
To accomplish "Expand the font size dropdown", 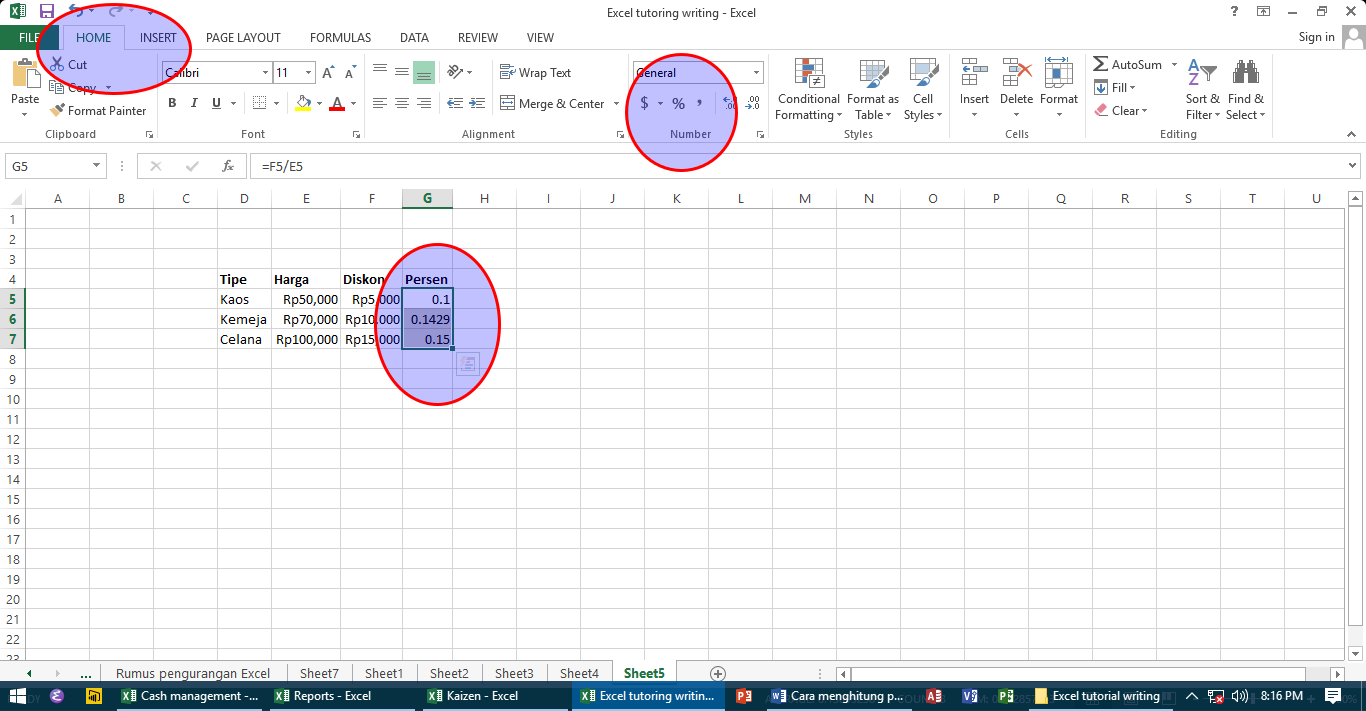I will 308,73.
